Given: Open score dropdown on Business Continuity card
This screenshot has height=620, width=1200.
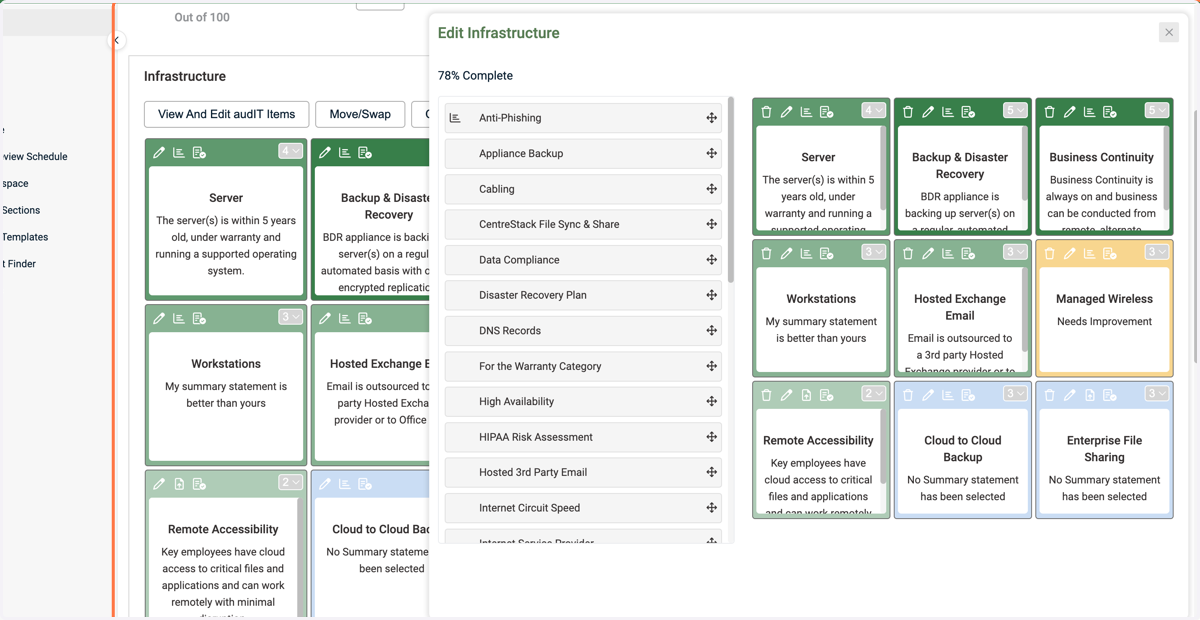Looking at the screenshot, I should tap(1157, 111).
